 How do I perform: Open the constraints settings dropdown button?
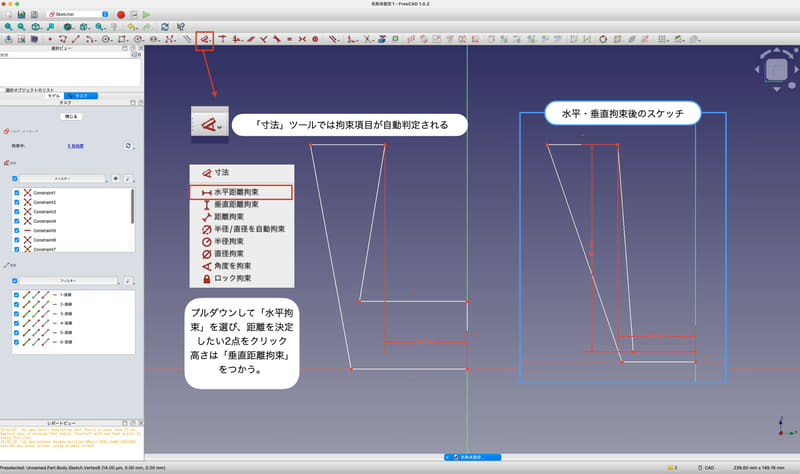tap(128, 179)
